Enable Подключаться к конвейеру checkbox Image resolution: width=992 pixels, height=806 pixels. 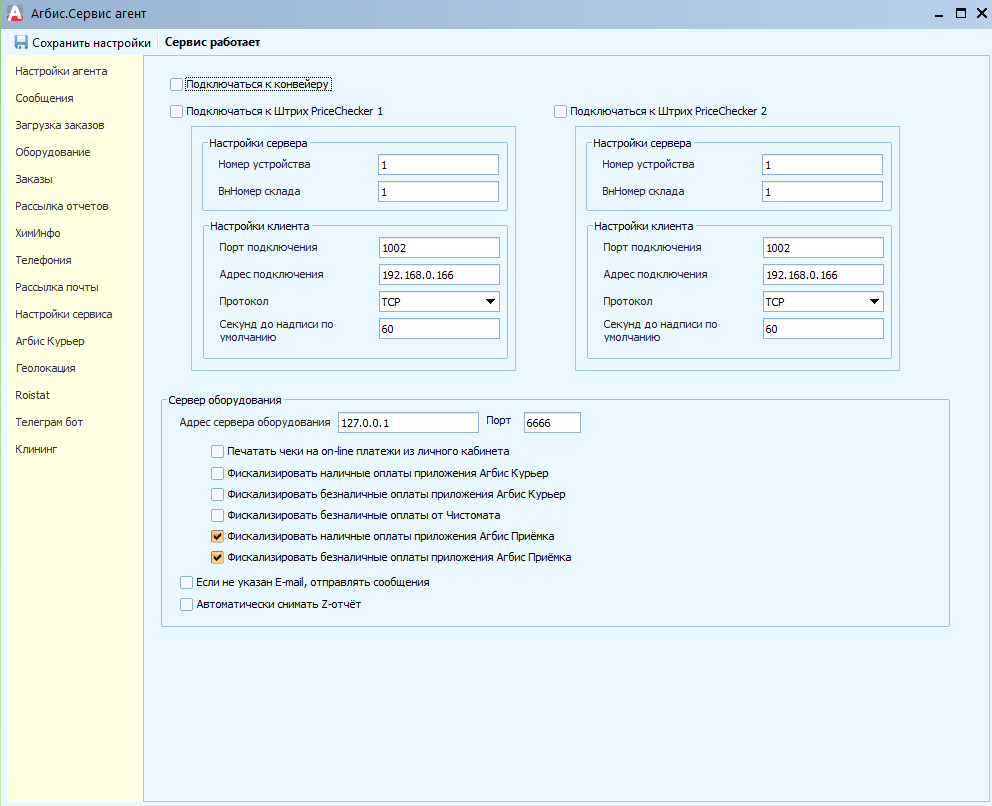[177, 84]
